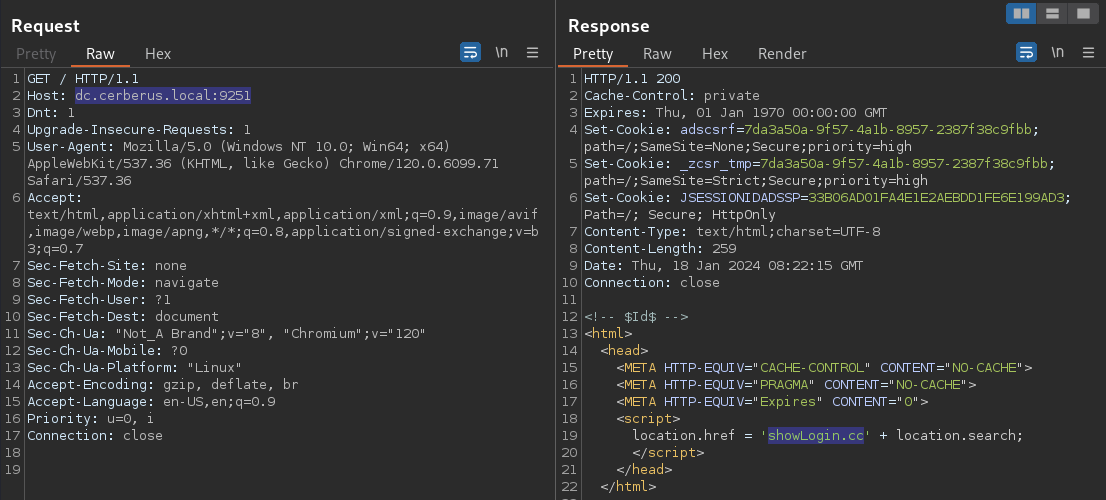Screen dimensions: 1106x500
Task: Click the META PRAGMA NO-CACHE line
Action: click(x=796, y=384)
